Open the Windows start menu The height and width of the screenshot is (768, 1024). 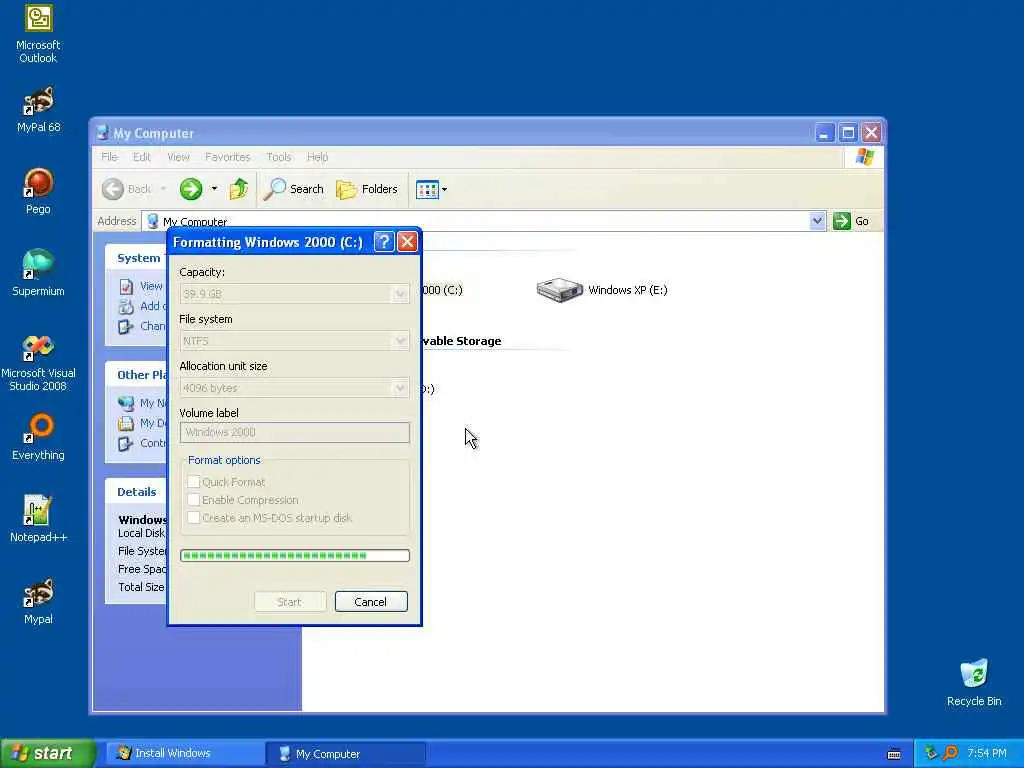47,753
